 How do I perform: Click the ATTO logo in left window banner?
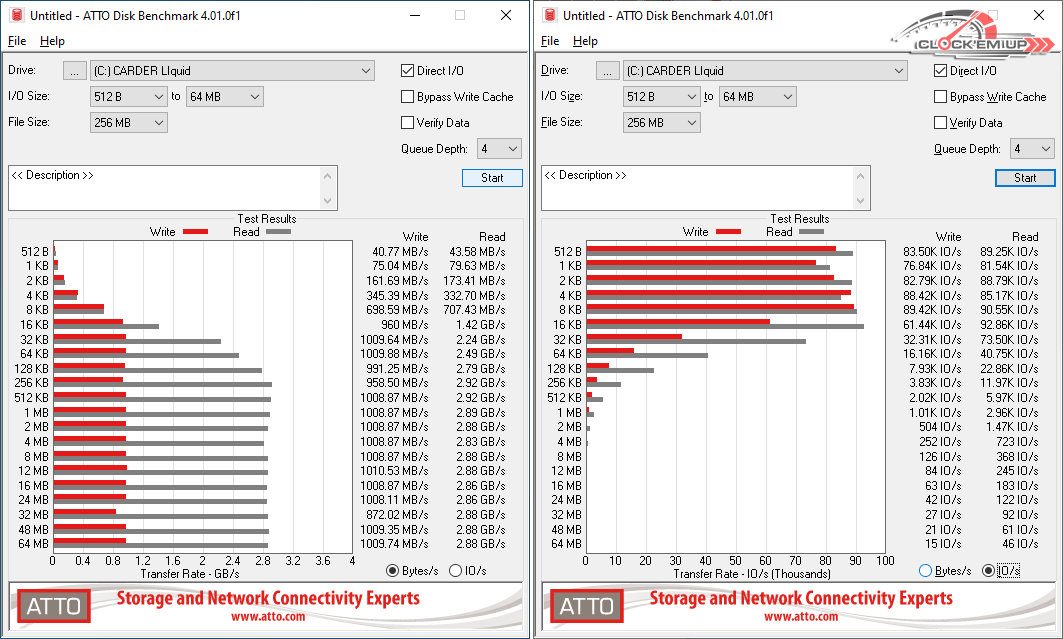coord(53,605)
